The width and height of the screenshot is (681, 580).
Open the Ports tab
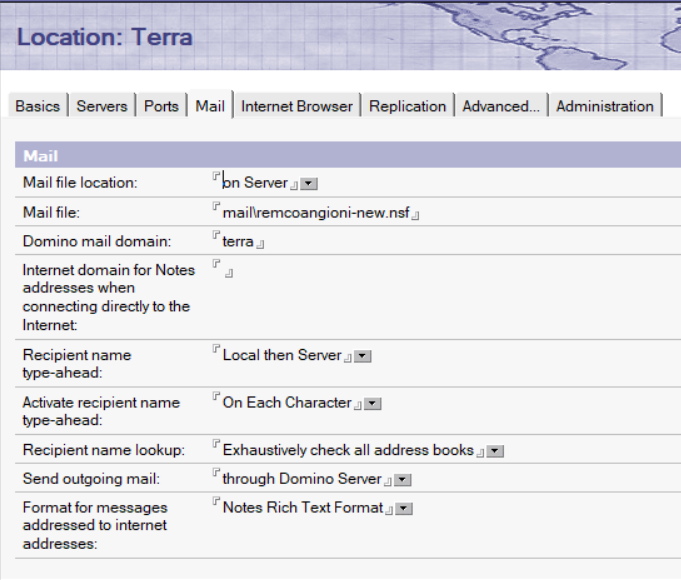click(x=161, y=106)
